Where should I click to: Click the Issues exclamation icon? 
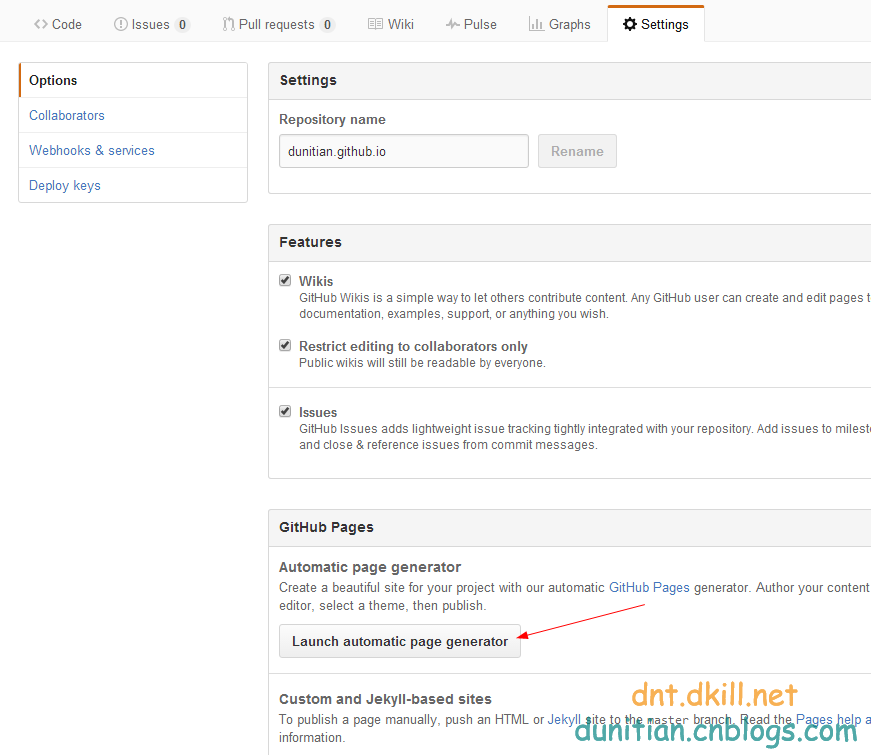[x=121, y=24]
